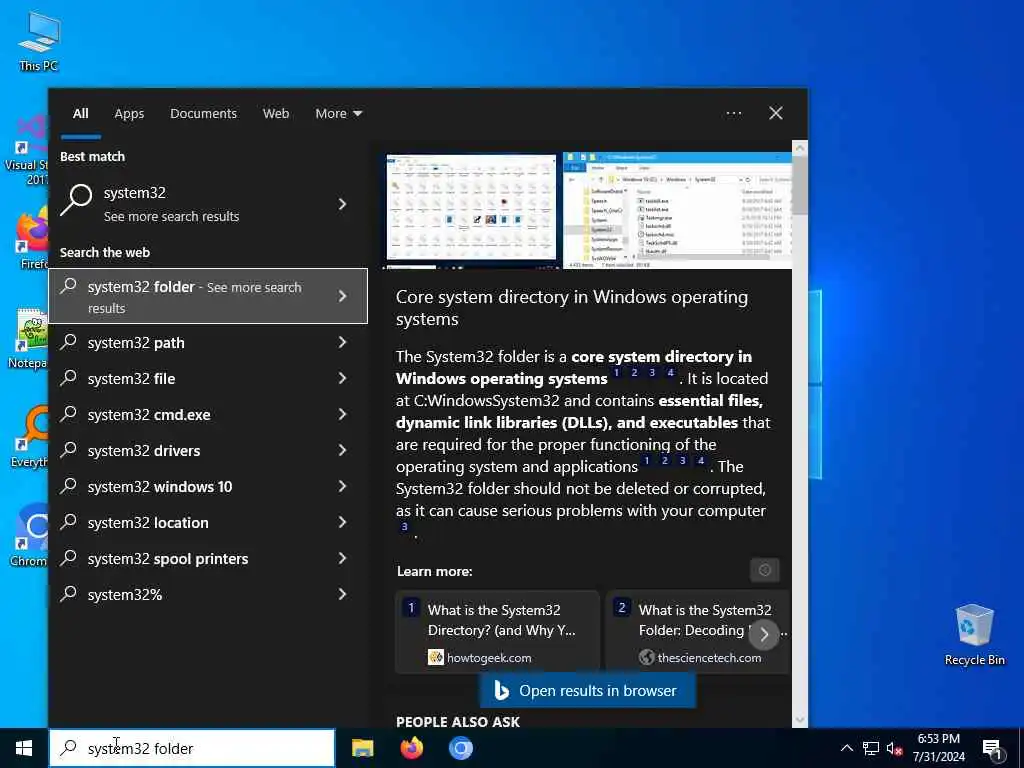Screen dimensions: 1024x768
Task: Switch to the Web search tab
Action: coord(276,114)
